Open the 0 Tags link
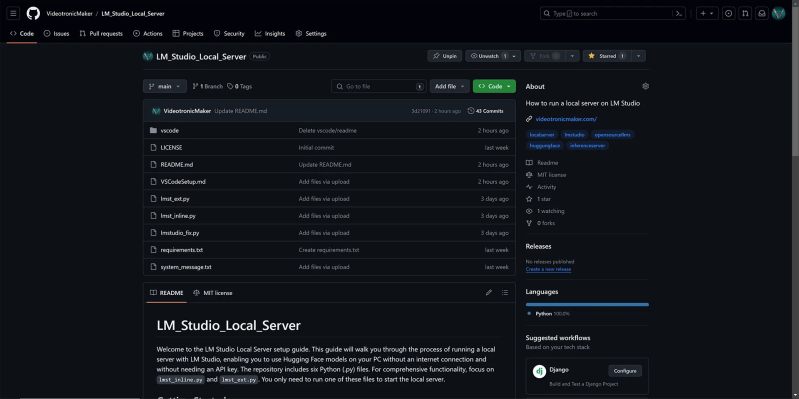 click(x=239, y=87)
